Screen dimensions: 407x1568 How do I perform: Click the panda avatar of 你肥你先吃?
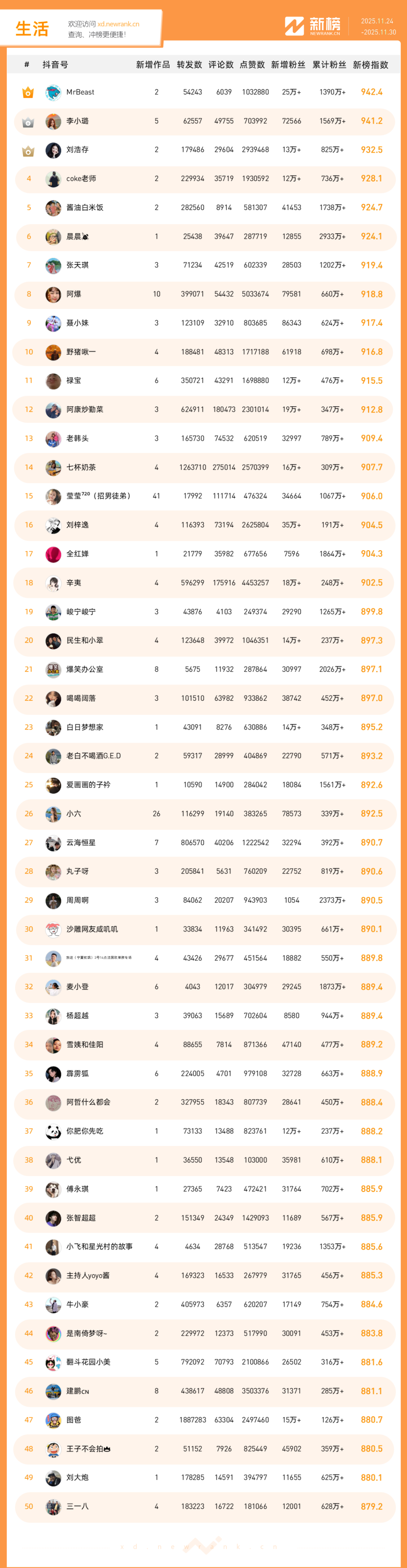(x=53, y=1131)
